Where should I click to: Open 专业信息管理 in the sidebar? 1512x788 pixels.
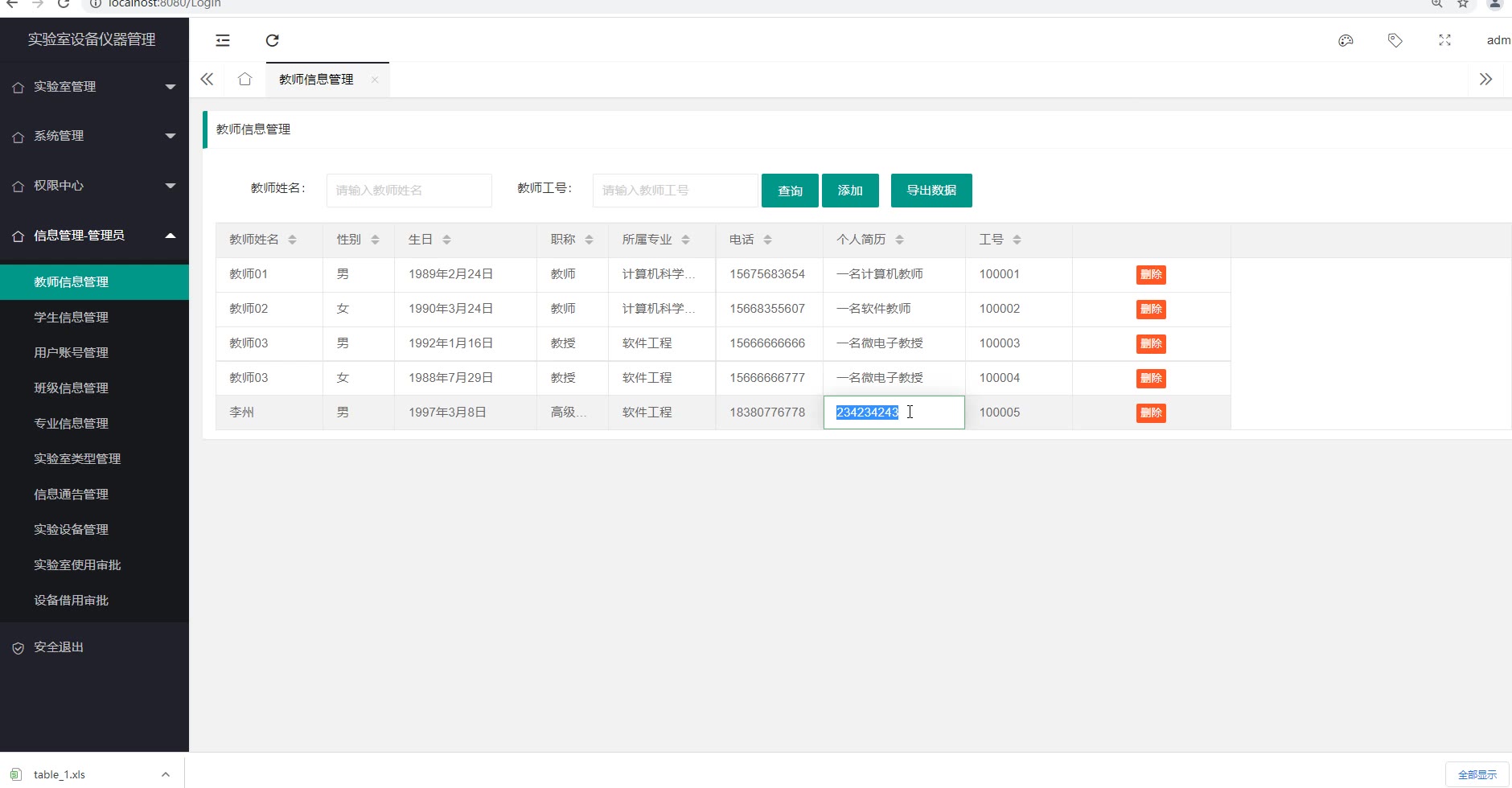click(x=94, y=424)
